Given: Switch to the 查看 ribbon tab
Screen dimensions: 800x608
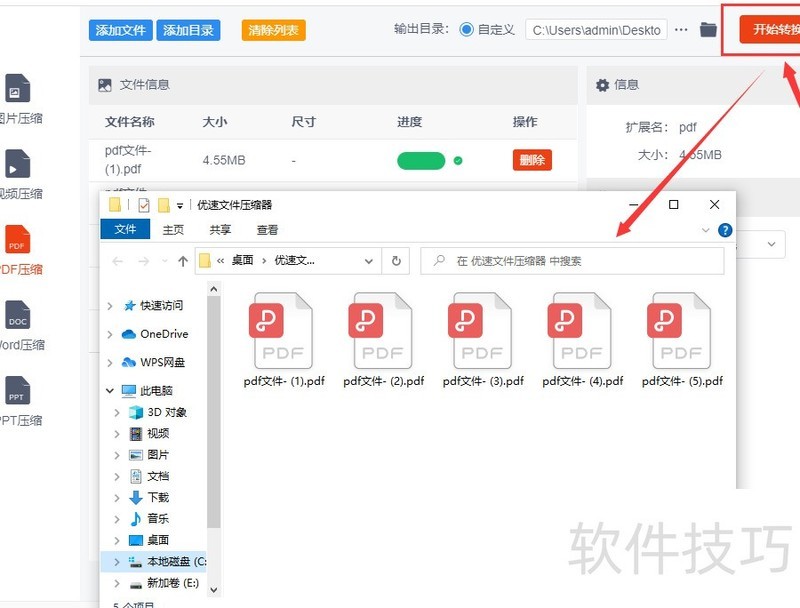Looking at the screenshot, I should (x=269, y=229).
